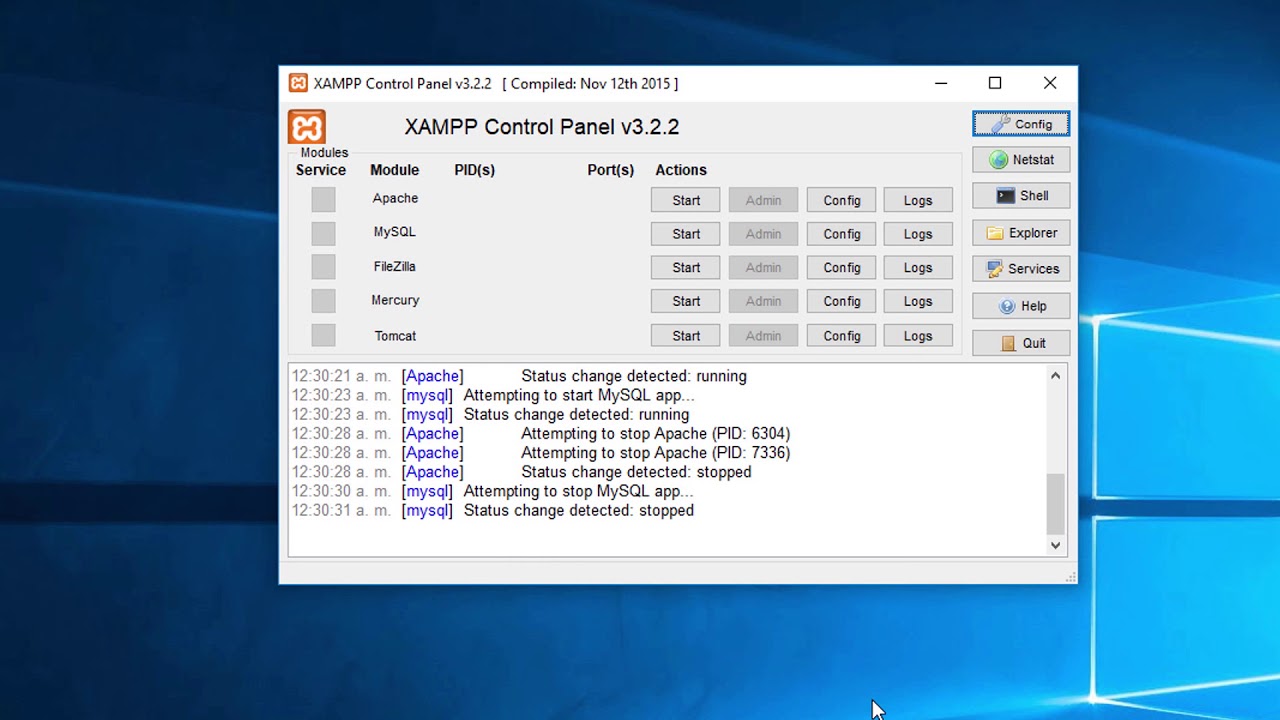
Task: View Logs for Apache
Action: tap(918, 200)
